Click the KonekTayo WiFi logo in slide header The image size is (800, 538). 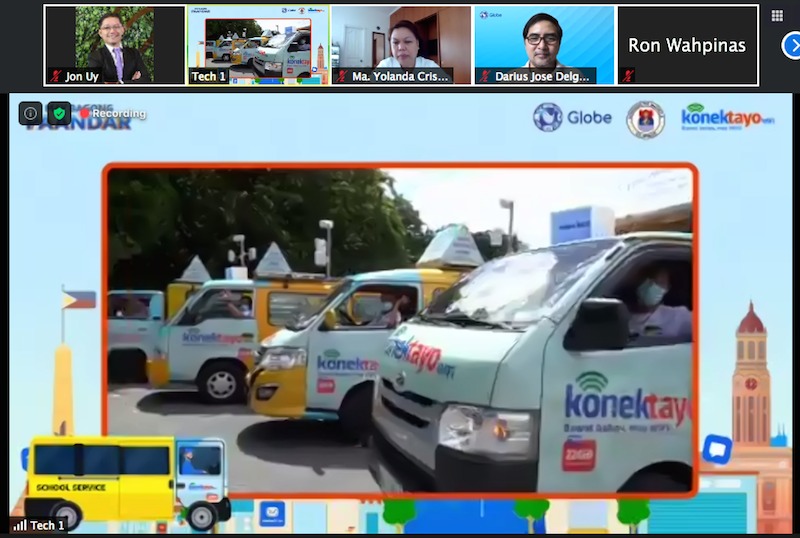point(727,117)
